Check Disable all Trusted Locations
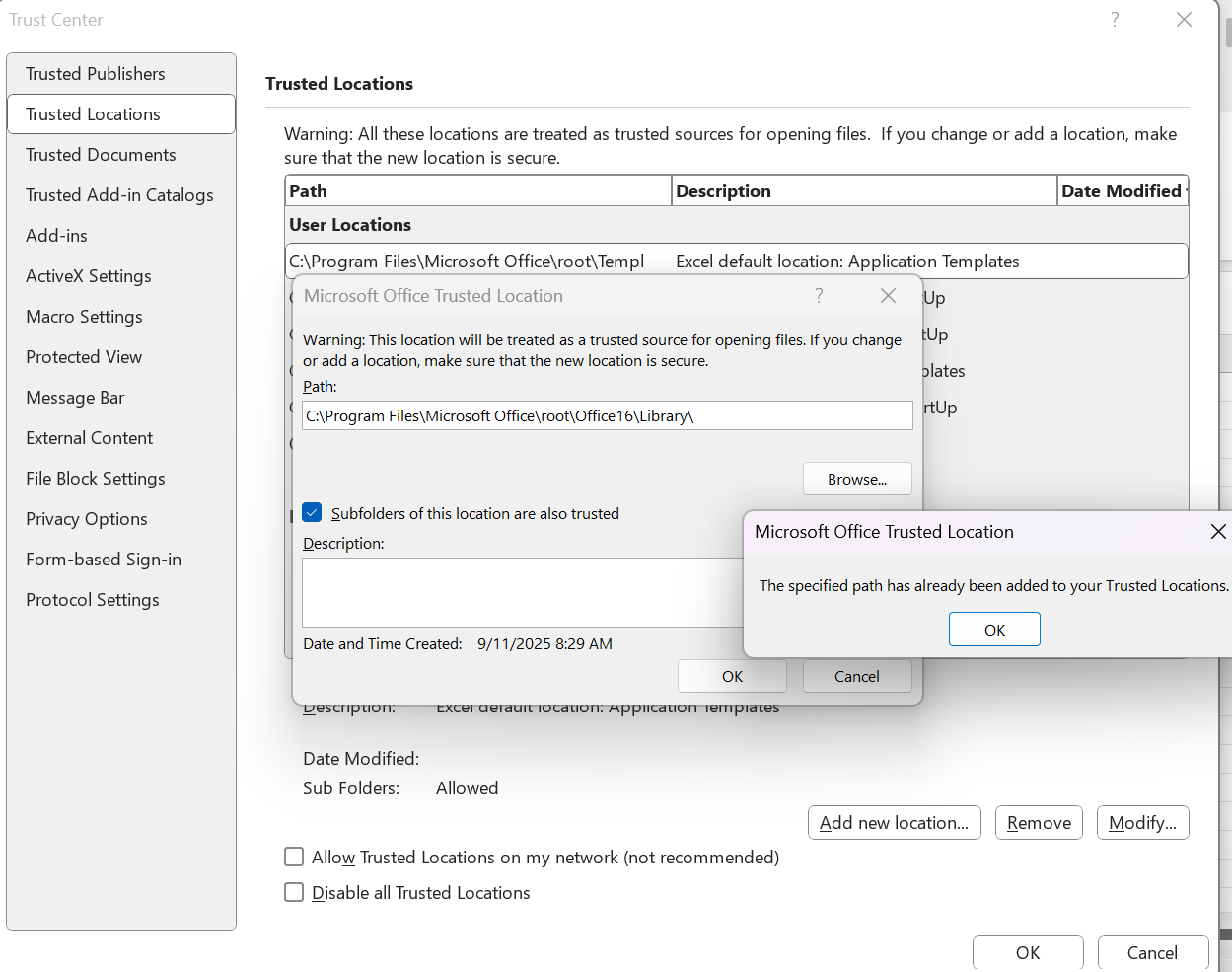The height and width of the screenshot is (972, 1232). click(294, 892)
